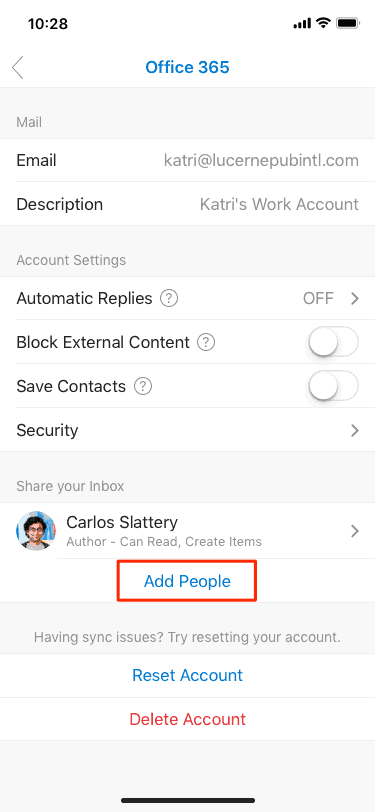Open Carlos Slattery permissions chevron

coord(355,531)
